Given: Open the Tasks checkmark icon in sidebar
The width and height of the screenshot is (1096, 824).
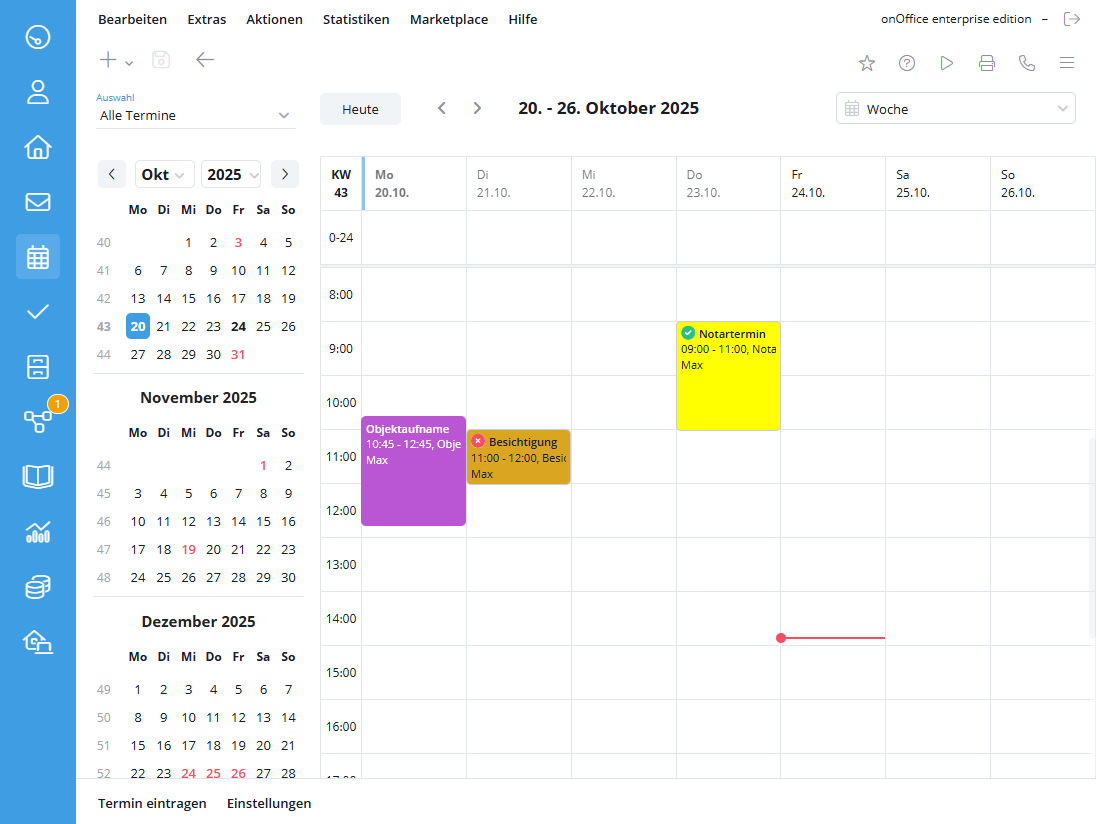Looking at the screenshot, I should [x=38, y=311].
